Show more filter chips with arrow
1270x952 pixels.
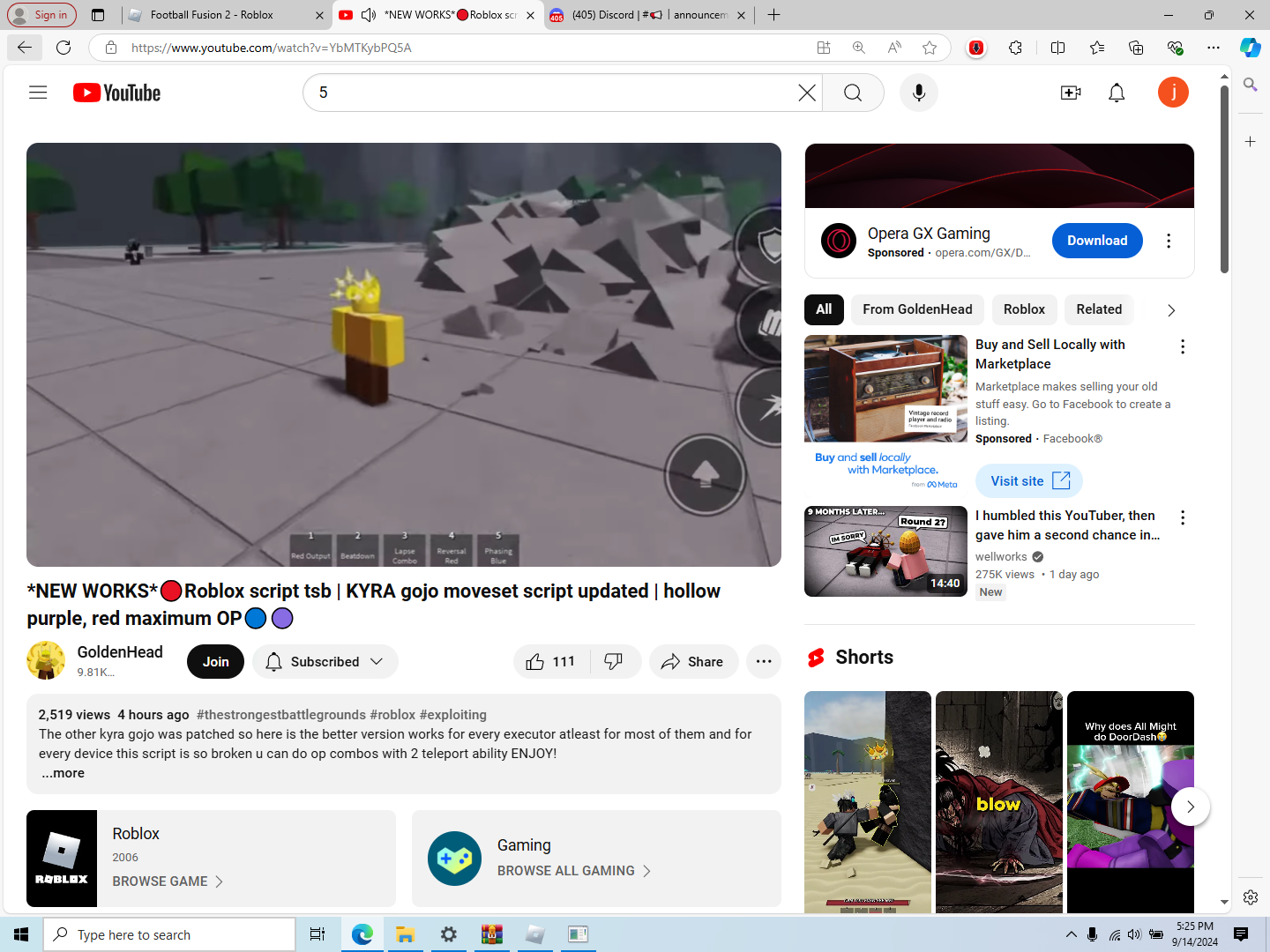tap(1171, 310)
